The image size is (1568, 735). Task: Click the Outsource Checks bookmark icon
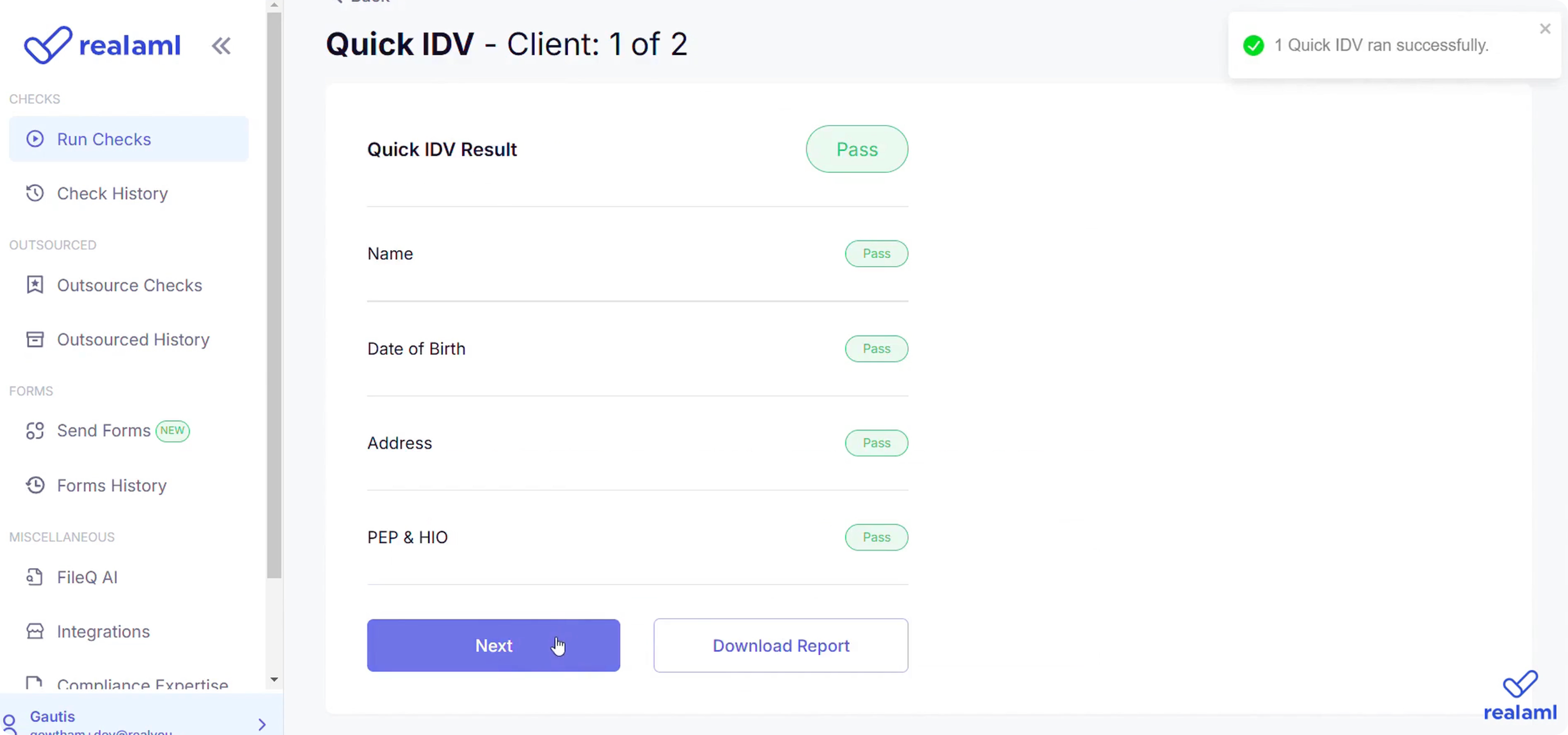[x=35, y=285]
